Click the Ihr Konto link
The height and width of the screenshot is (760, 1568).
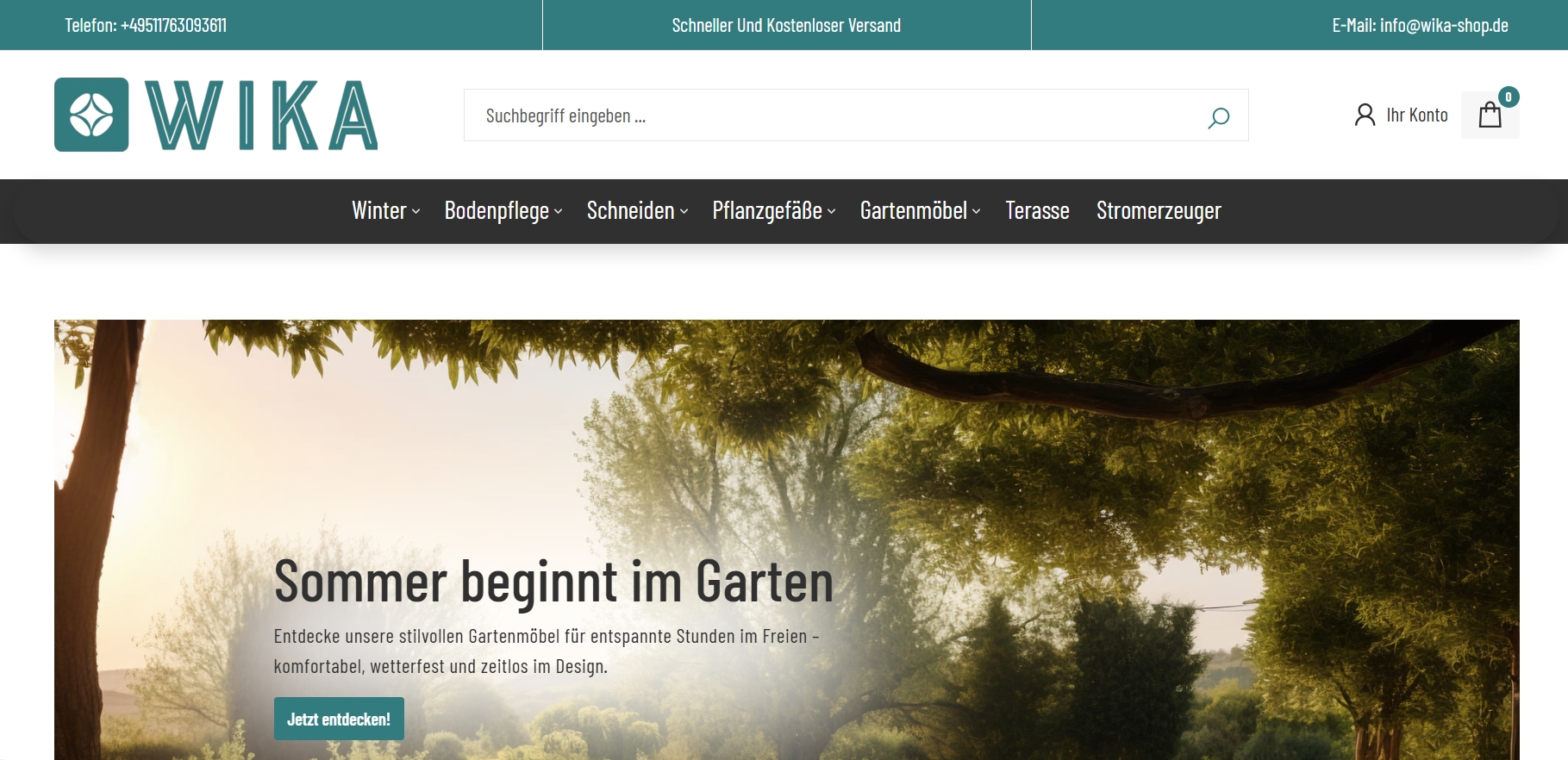[1416, 115]
